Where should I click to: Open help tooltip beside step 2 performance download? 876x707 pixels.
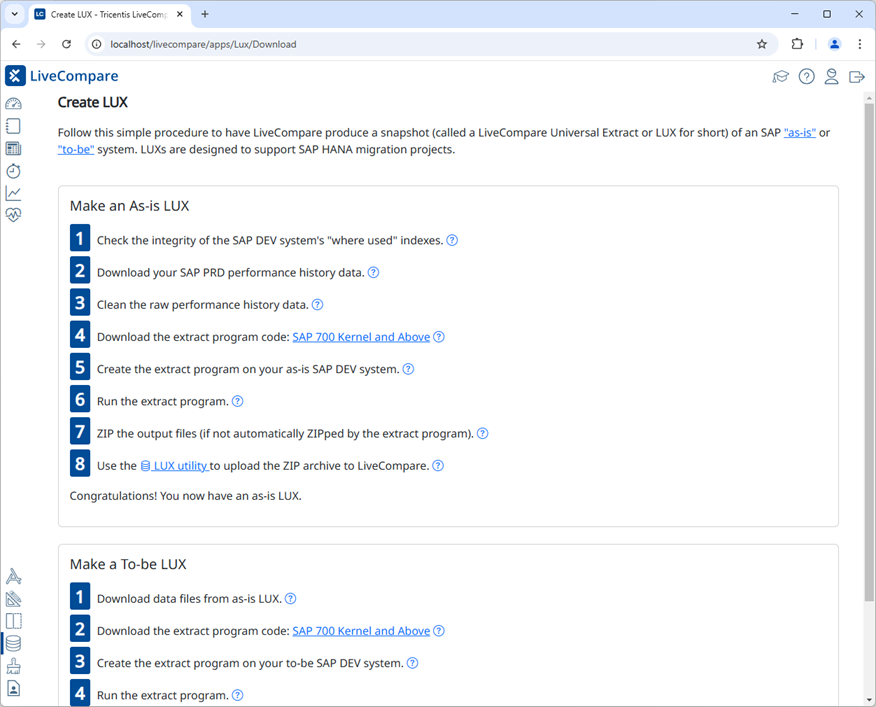[373, 271]
